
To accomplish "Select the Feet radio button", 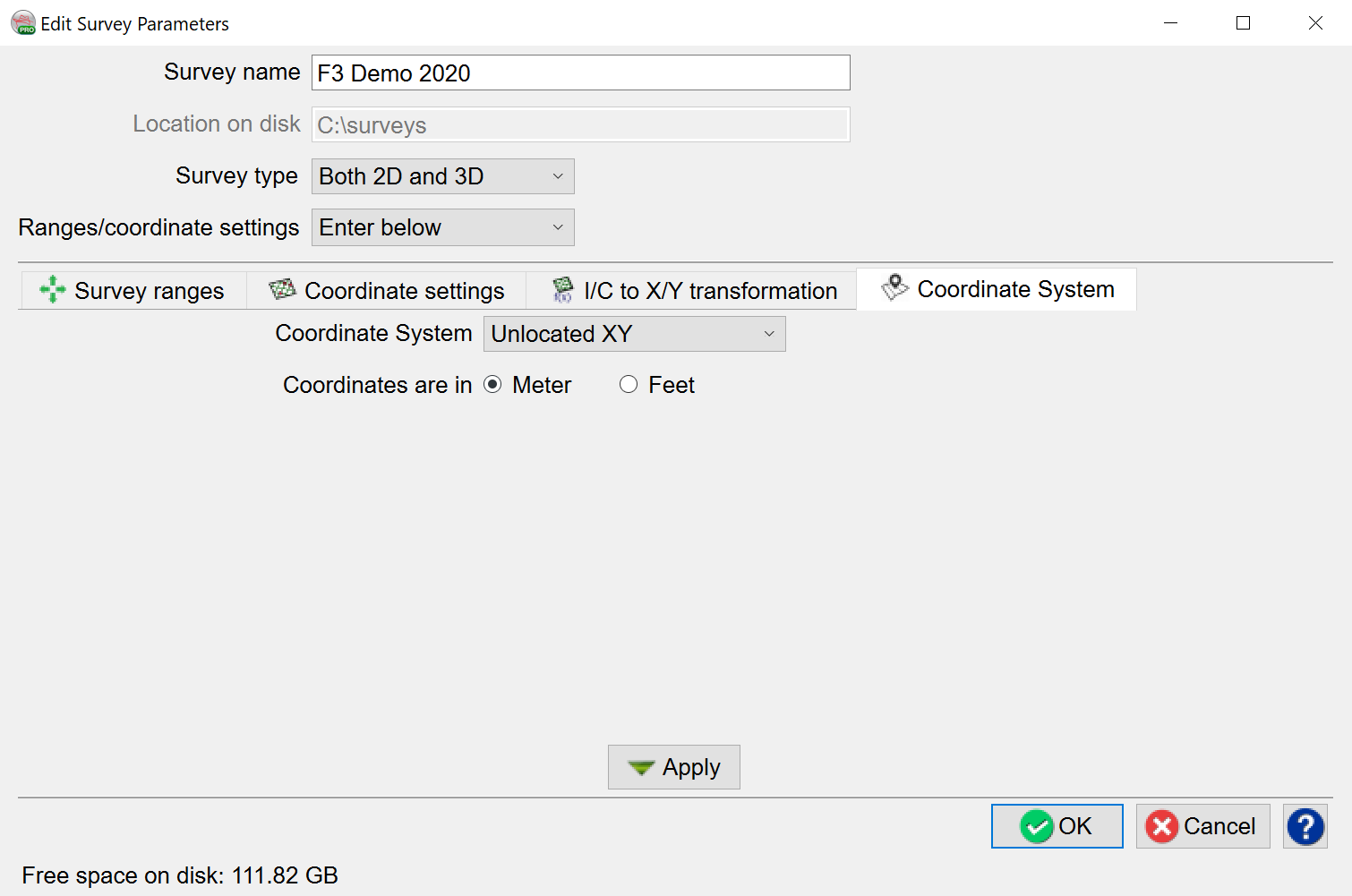I will coord(629,385).
